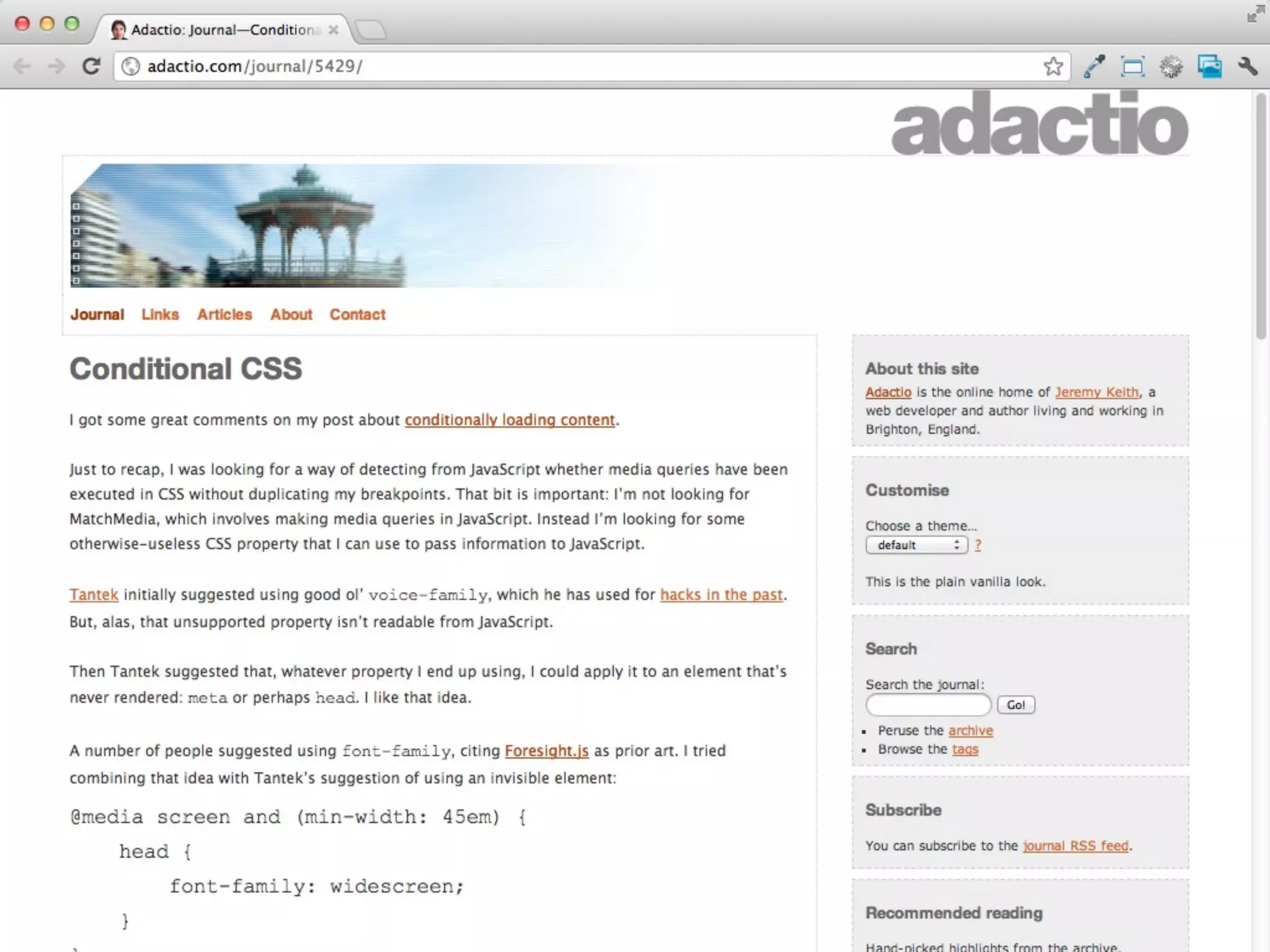
Task: Open the Choose a theme dropdown
Action: click(x=916, y=545)
